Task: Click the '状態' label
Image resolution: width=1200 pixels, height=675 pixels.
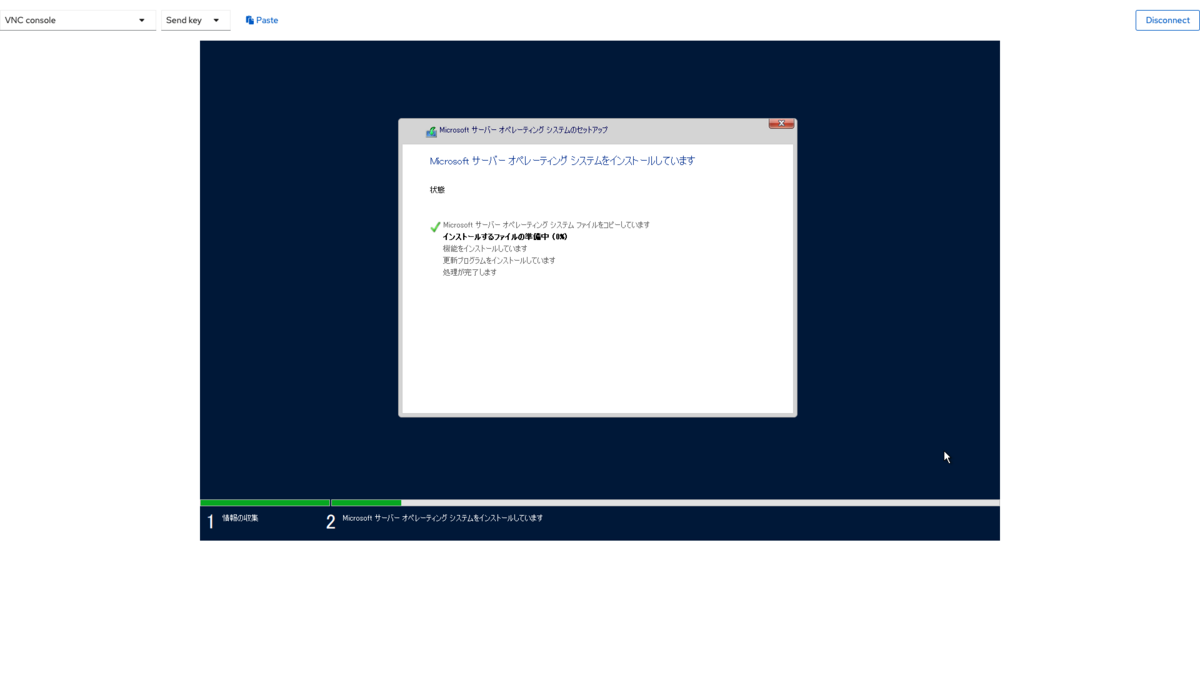Action: tap(437, 190)
